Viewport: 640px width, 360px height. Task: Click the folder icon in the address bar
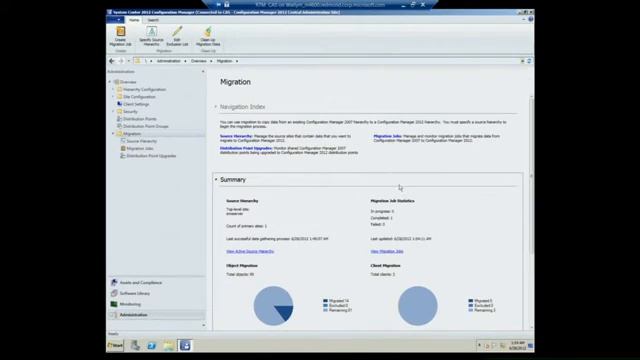click(137, 61)
